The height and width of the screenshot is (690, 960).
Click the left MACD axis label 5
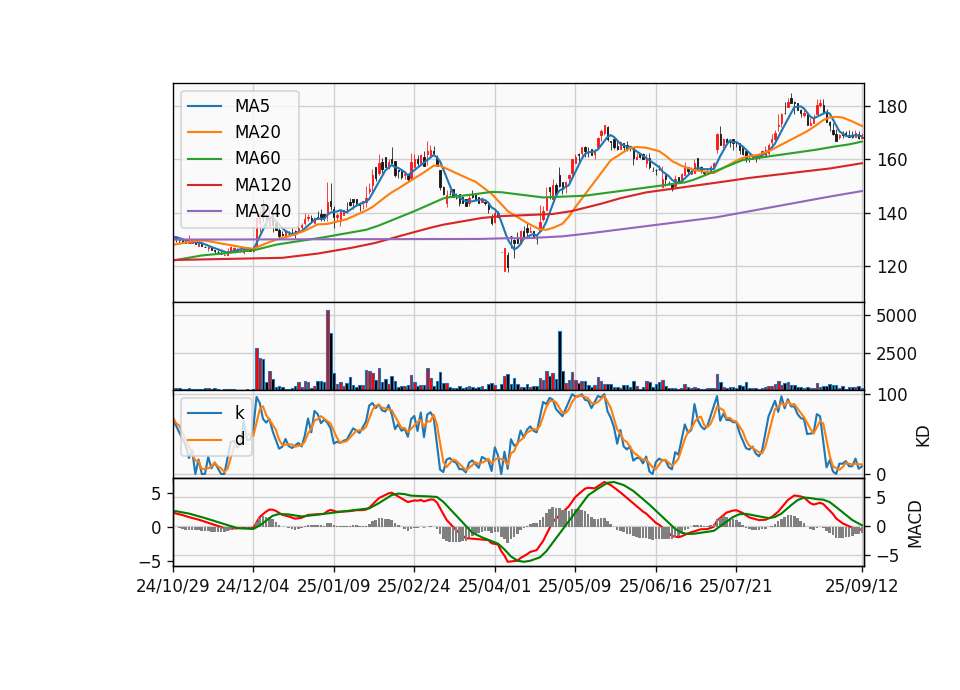pyautogui.click(x=156, y=493)
